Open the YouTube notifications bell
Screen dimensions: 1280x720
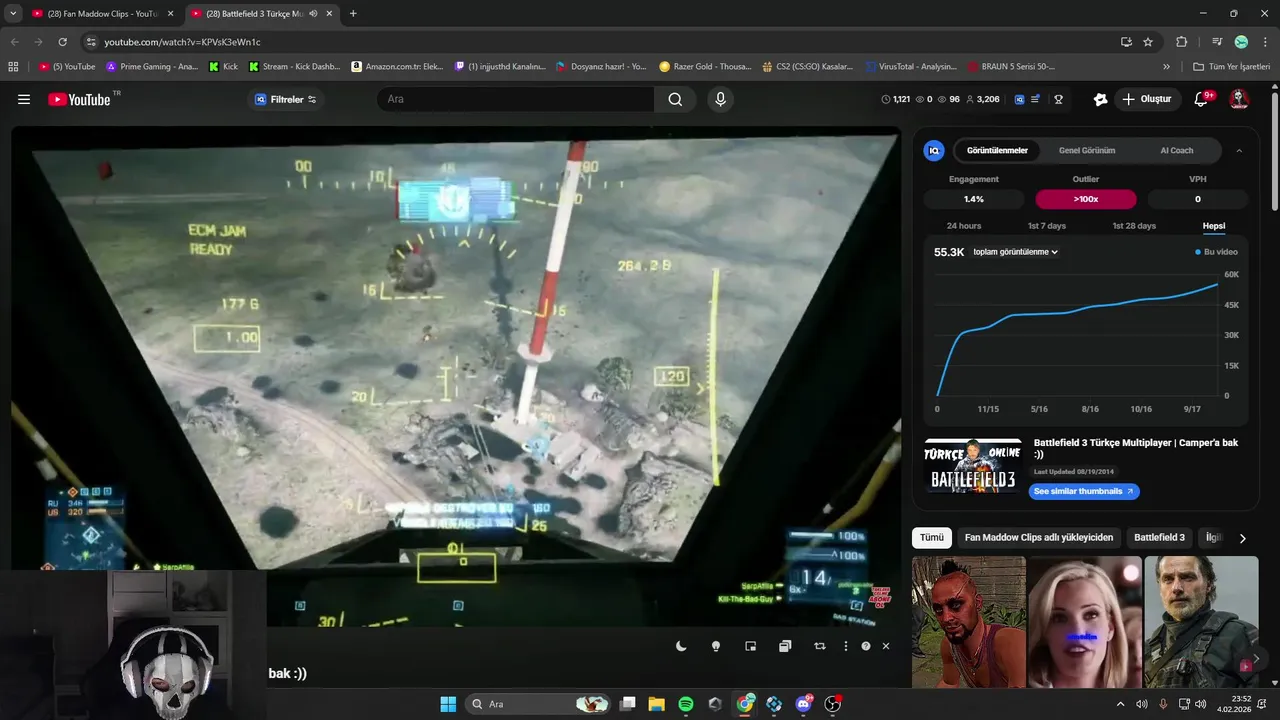point(1202,99)
